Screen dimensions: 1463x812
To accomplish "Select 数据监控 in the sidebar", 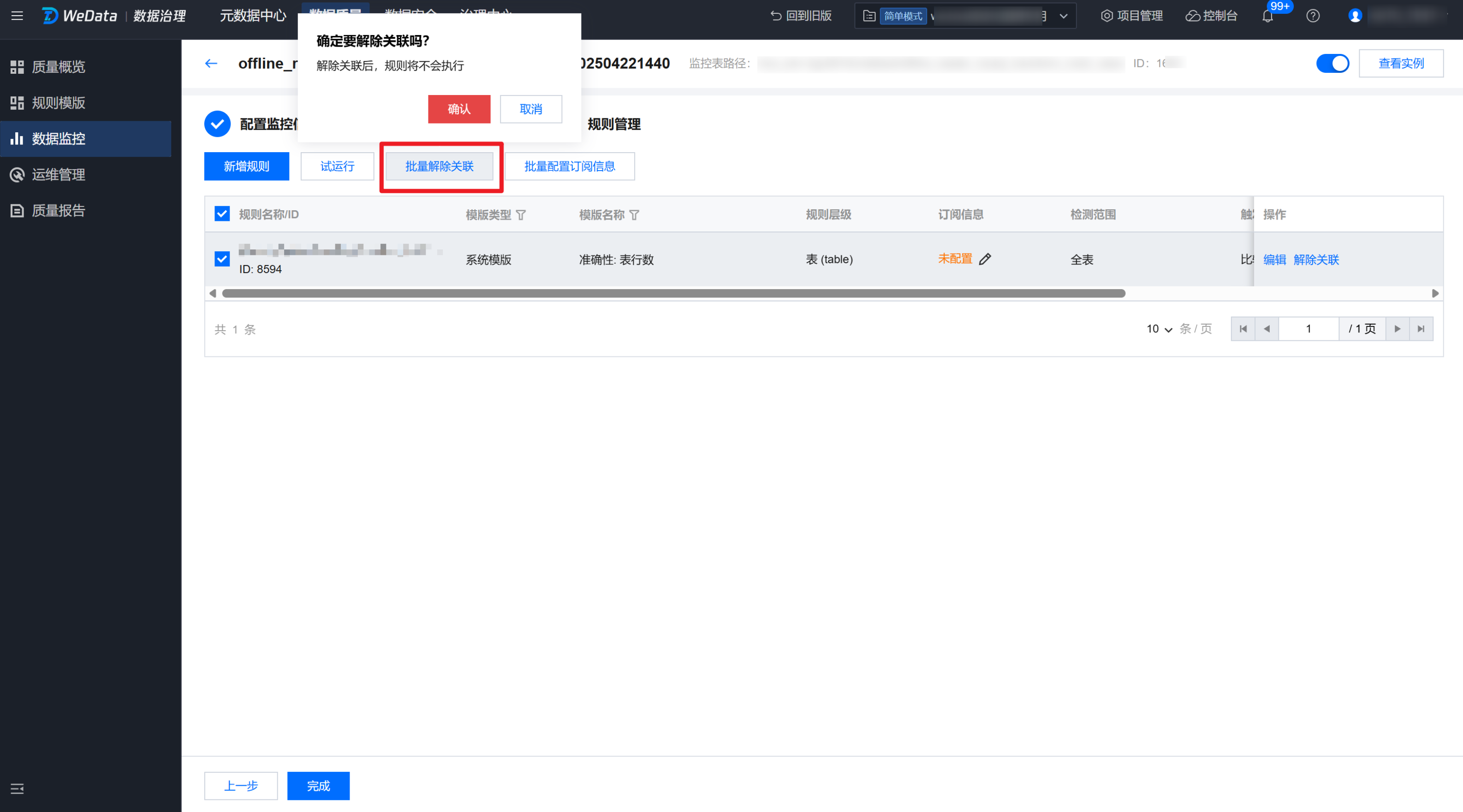I will 86,138.
